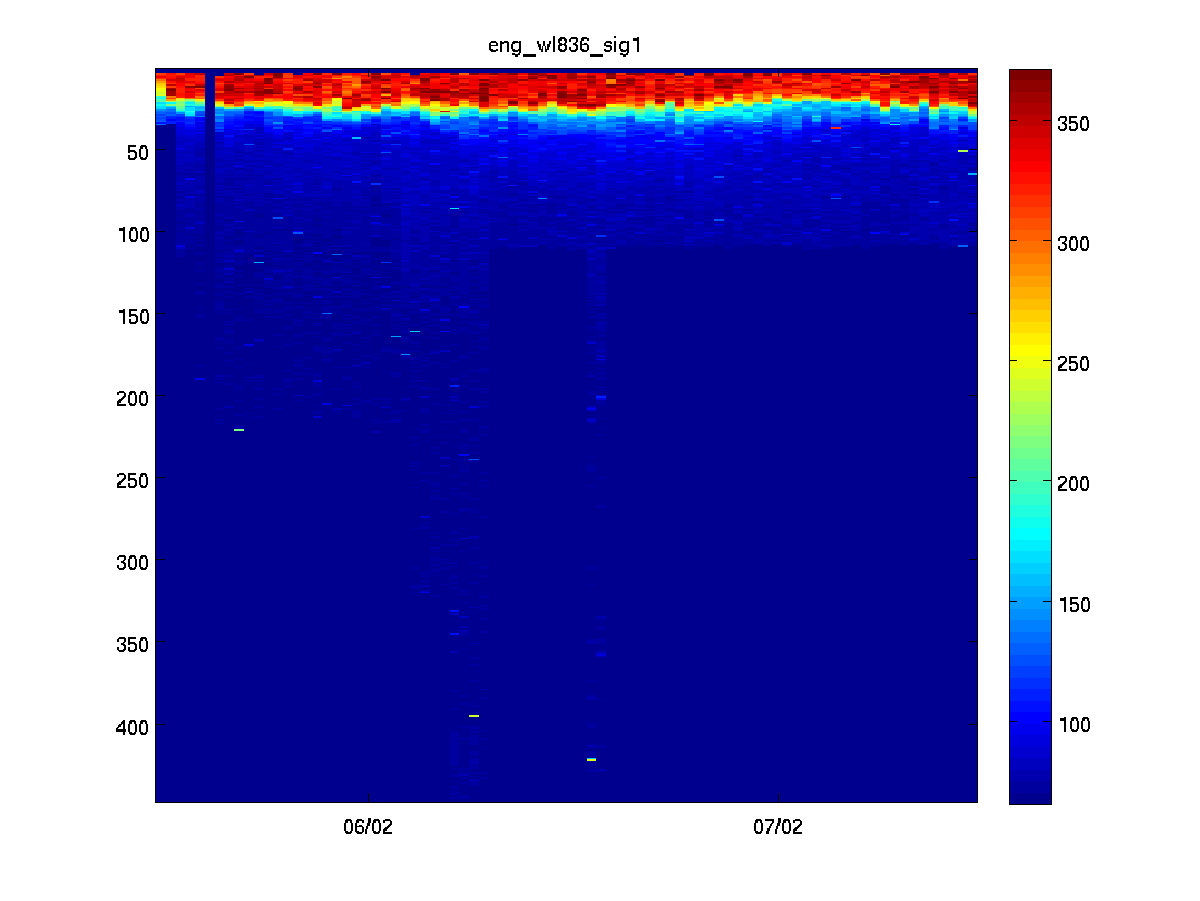Click the green outlier near depth 220
Viewport: 1200px width, 901px height.
(239, 430)
